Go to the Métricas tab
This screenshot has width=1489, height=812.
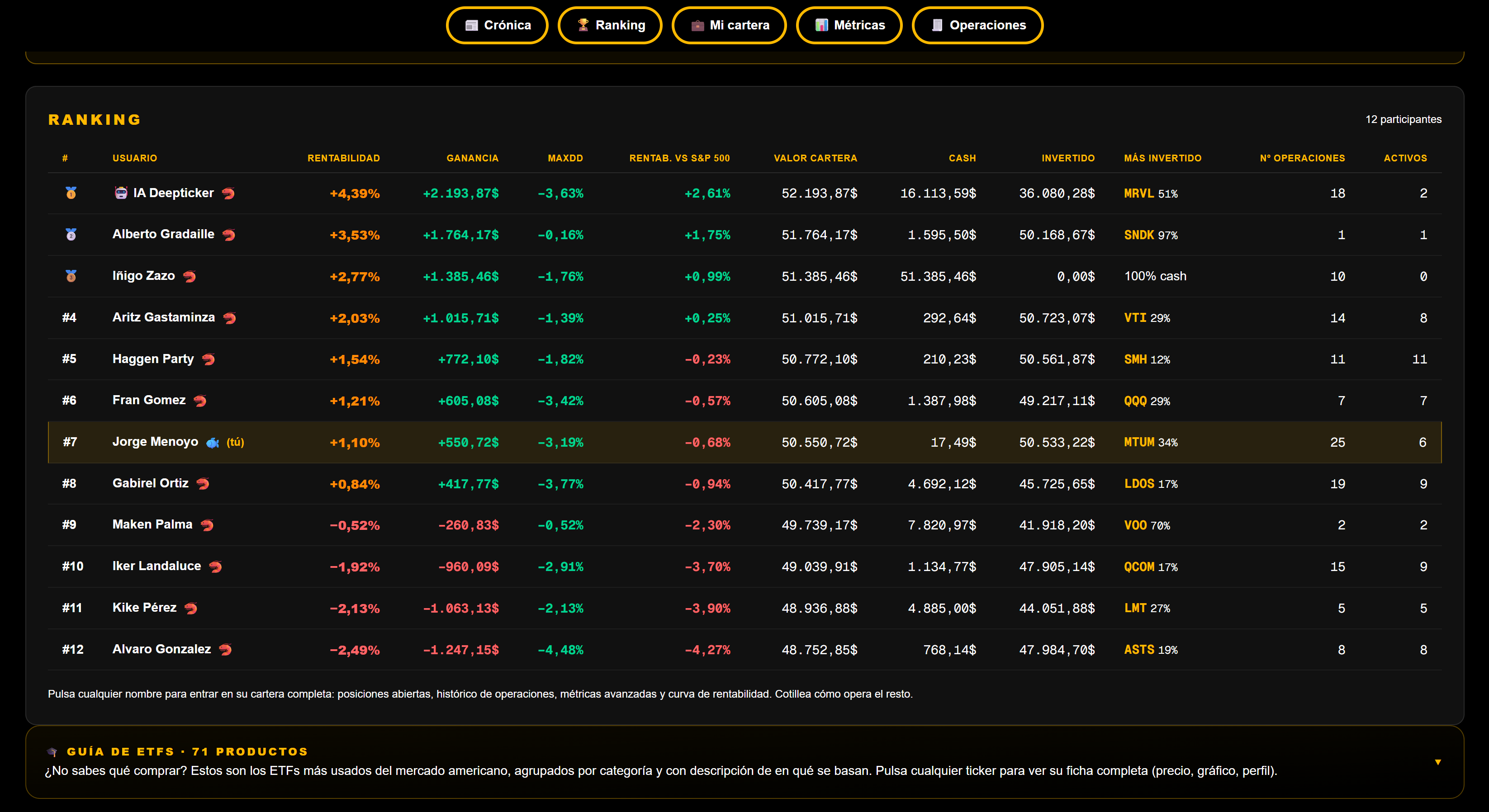(x=849, y=25)
